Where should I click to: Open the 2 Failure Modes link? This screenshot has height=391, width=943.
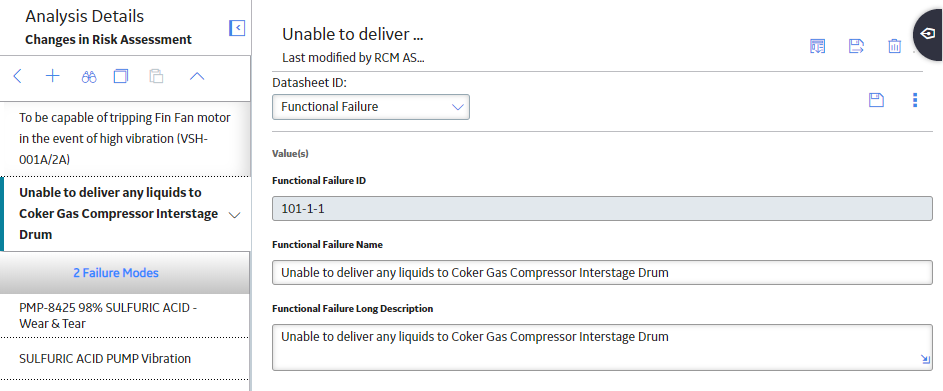click(x=116, y=273)
